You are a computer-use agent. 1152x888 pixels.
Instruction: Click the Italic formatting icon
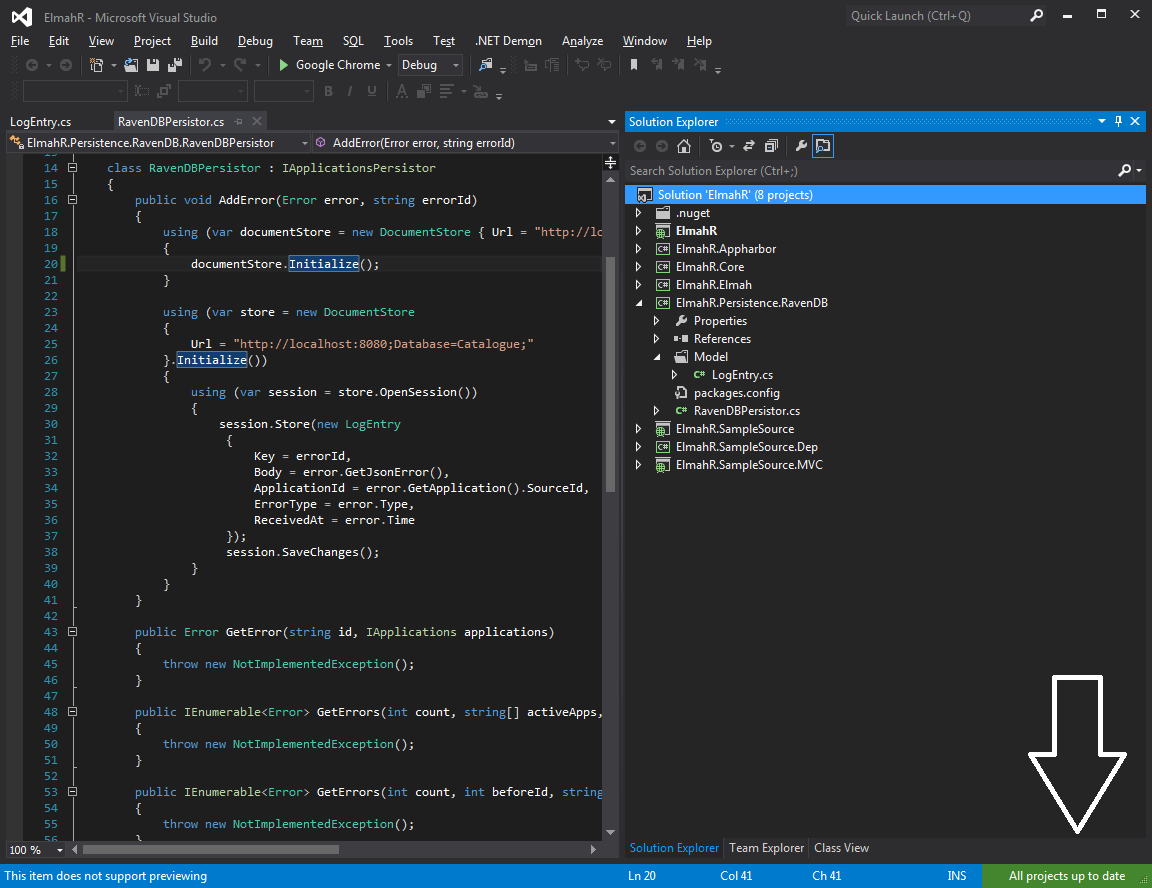[x=350, y=91]
